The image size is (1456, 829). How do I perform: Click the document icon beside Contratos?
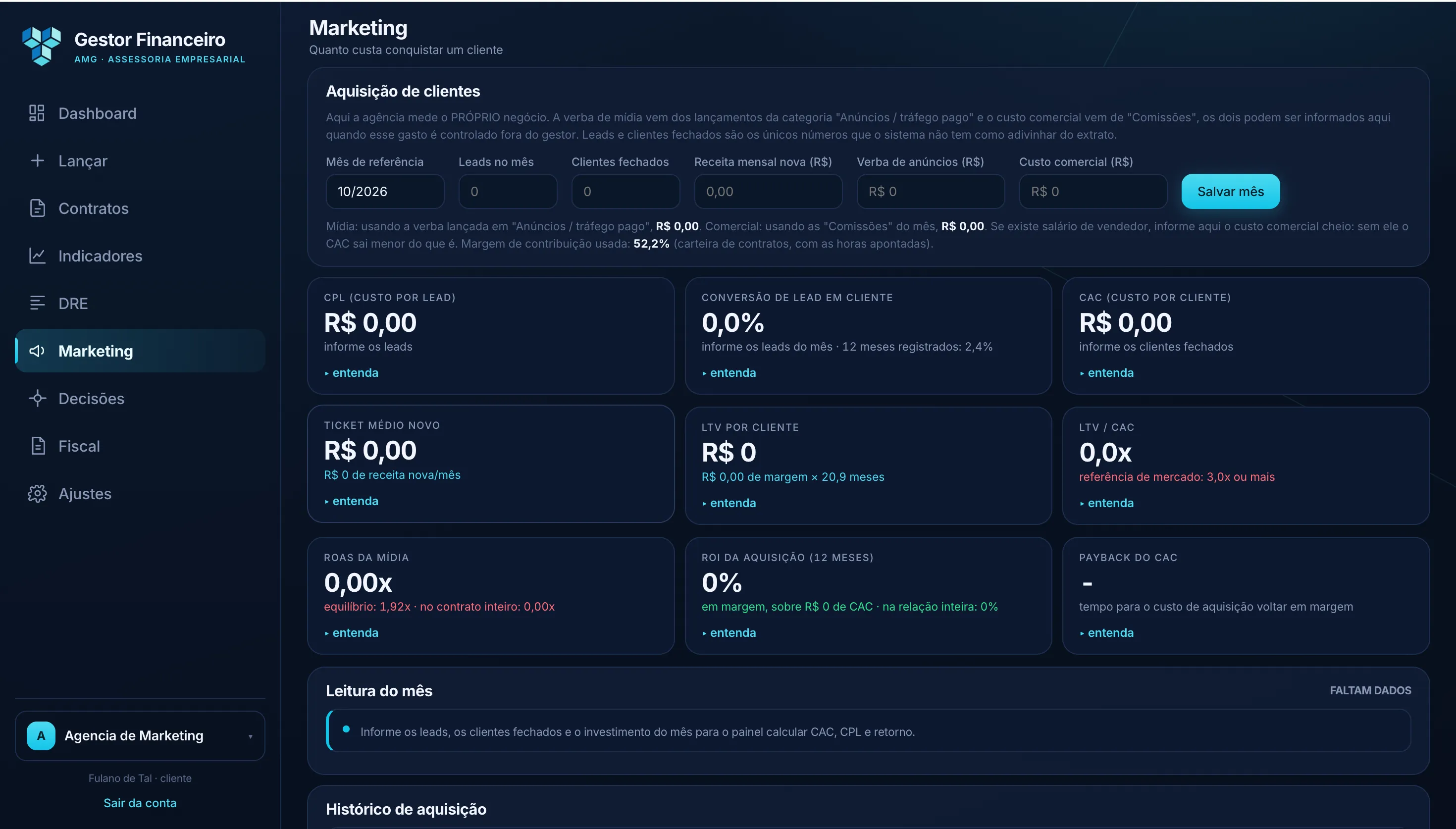(37, 208)
